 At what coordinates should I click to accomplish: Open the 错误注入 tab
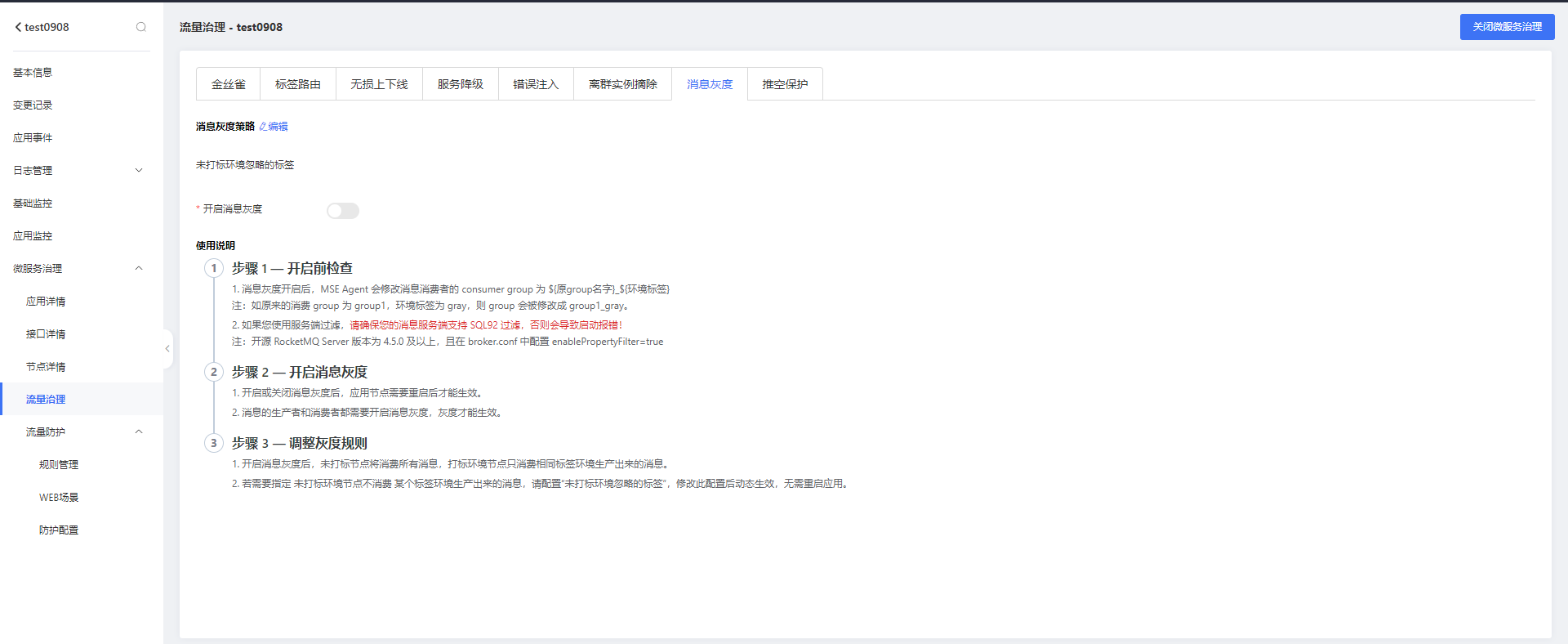pos(536,84)
